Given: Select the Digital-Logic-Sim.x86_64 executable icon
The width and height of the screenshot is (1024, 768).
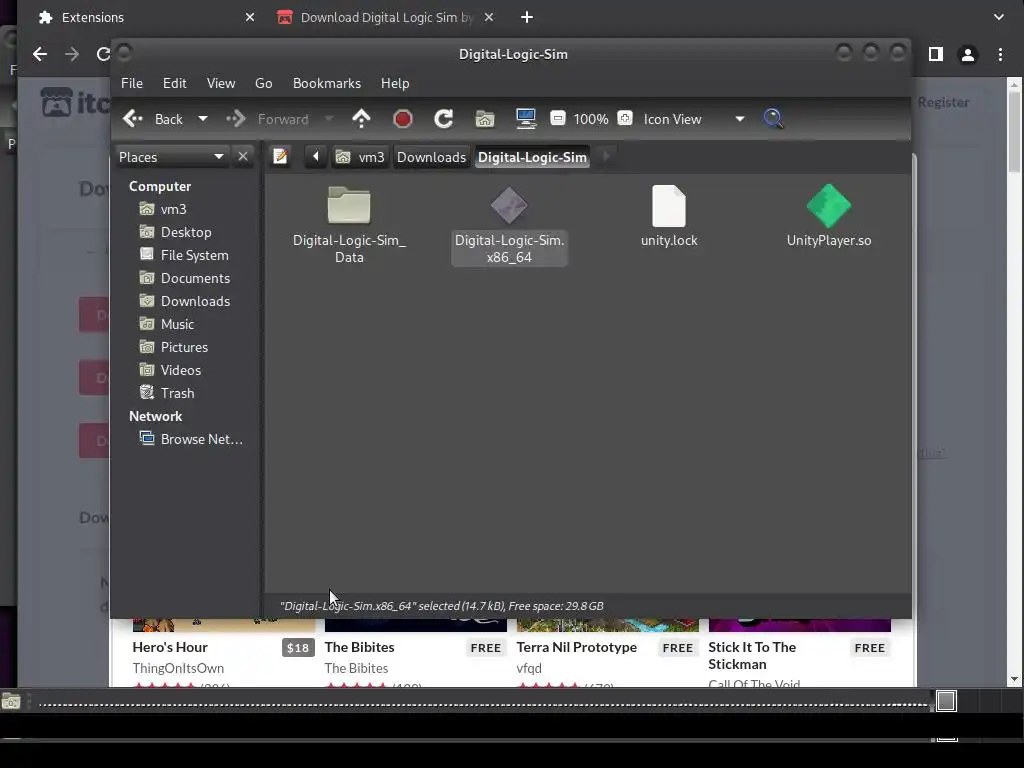Looking at the screenshot, I should [509, 206].
